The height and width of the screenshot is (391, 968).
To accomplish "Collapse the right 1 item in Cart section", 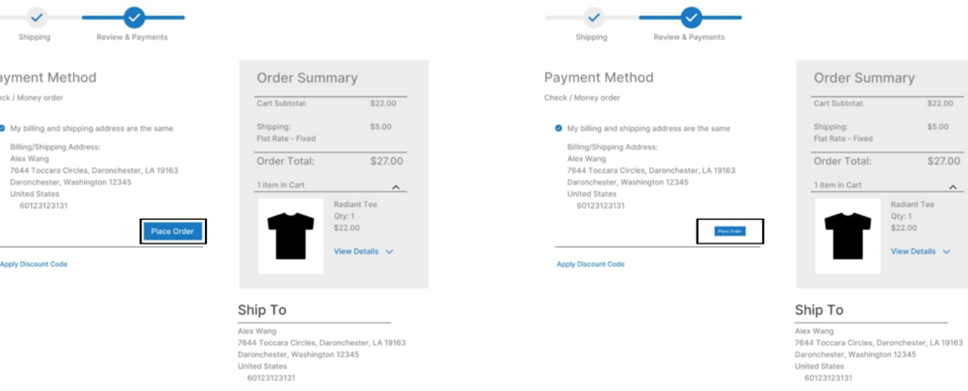I will (953, 186).
